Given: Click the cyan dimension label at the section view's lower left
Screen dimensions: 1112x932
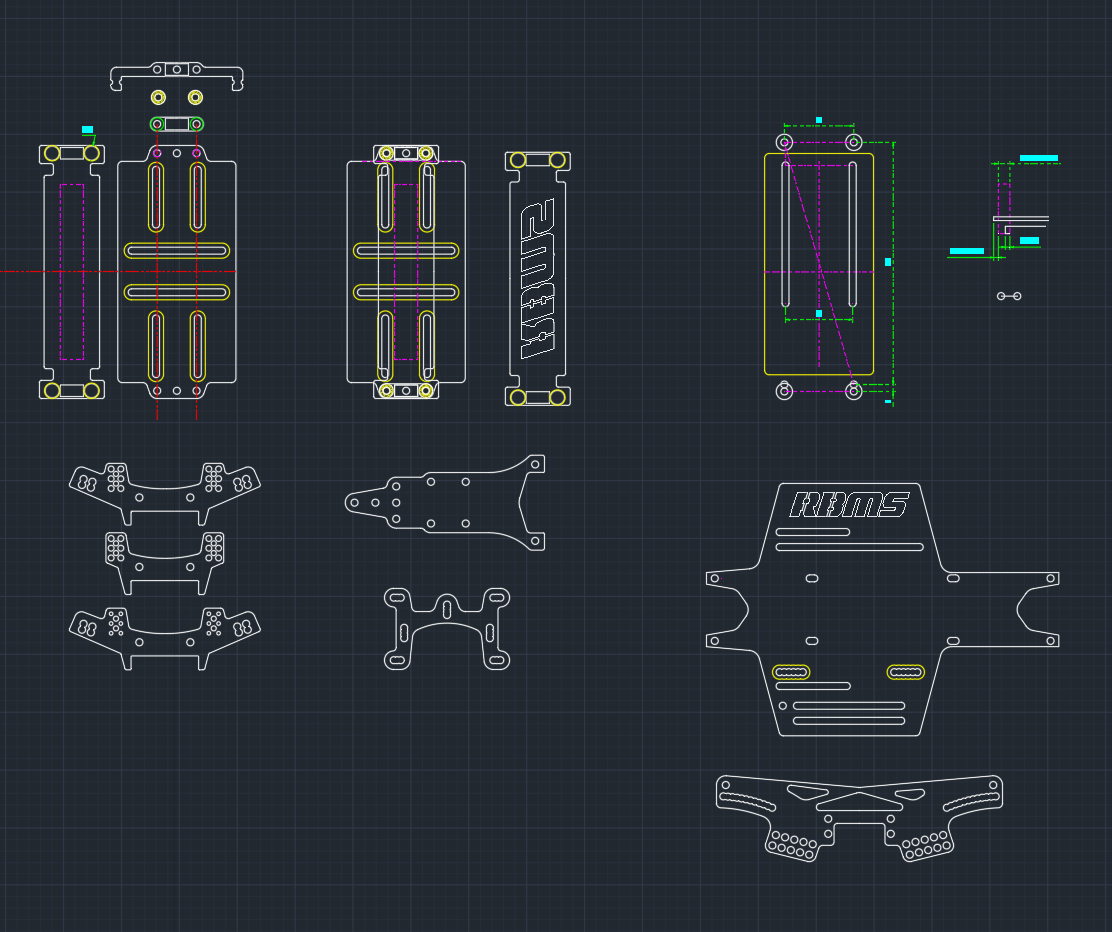Looking at the screenshot, I should pyautogui.click(x=967, y=251).
